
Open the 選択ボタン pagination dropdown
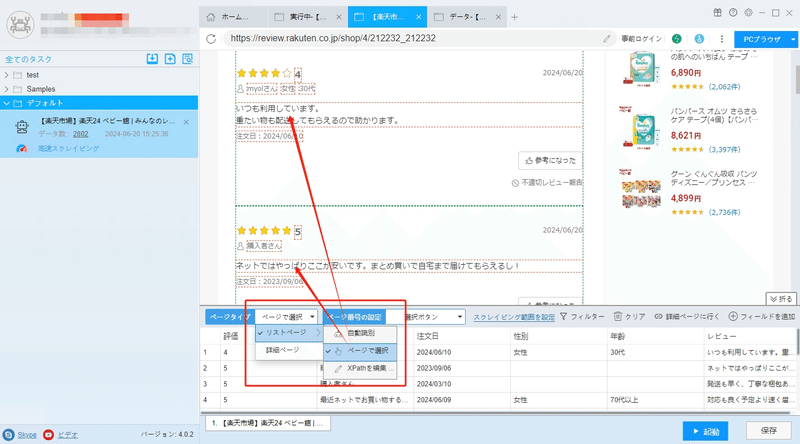pyautogui.click(x=426, y=317)
